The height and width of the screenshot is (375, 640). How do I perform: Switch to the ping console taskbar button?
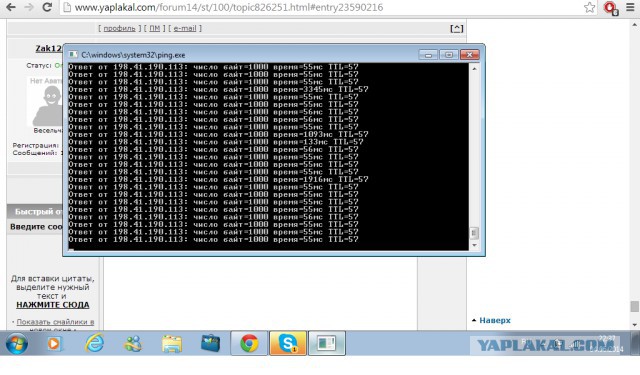pyautogui.click(x=327, y=343)
